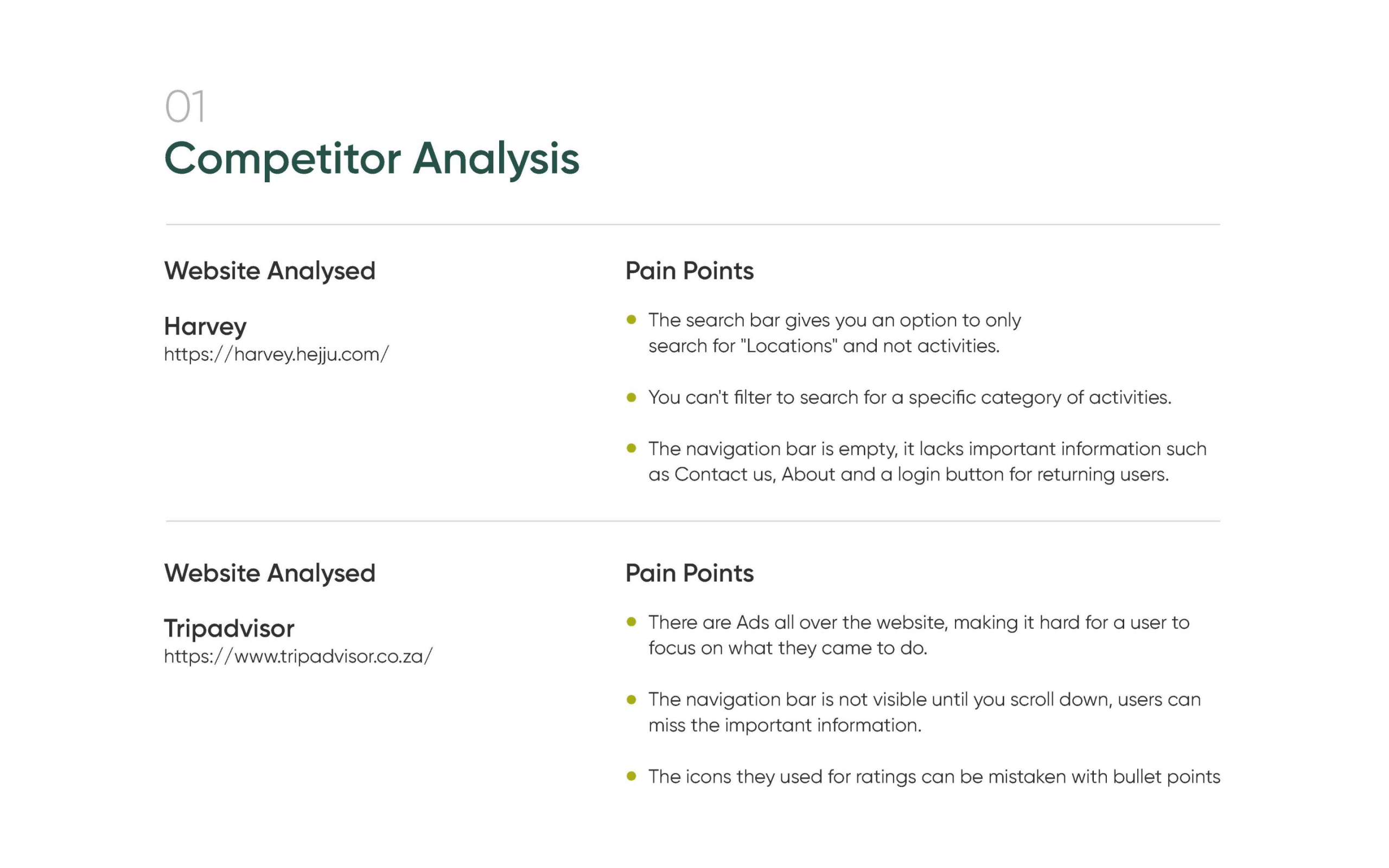This screenshot has width=1389, height=868.
Task: Click the bullet beside the ratings icons point
Action: tap(632, 776)
